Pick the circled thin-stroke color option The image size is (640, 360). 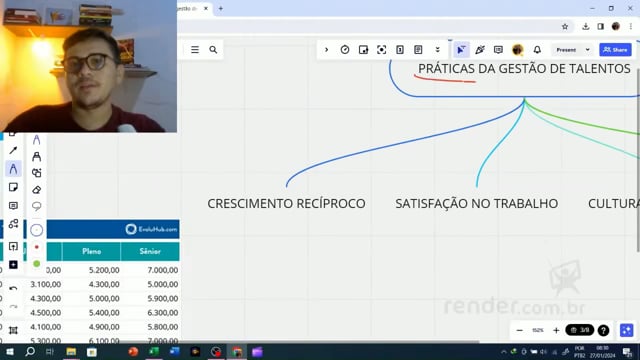(36, 230)
